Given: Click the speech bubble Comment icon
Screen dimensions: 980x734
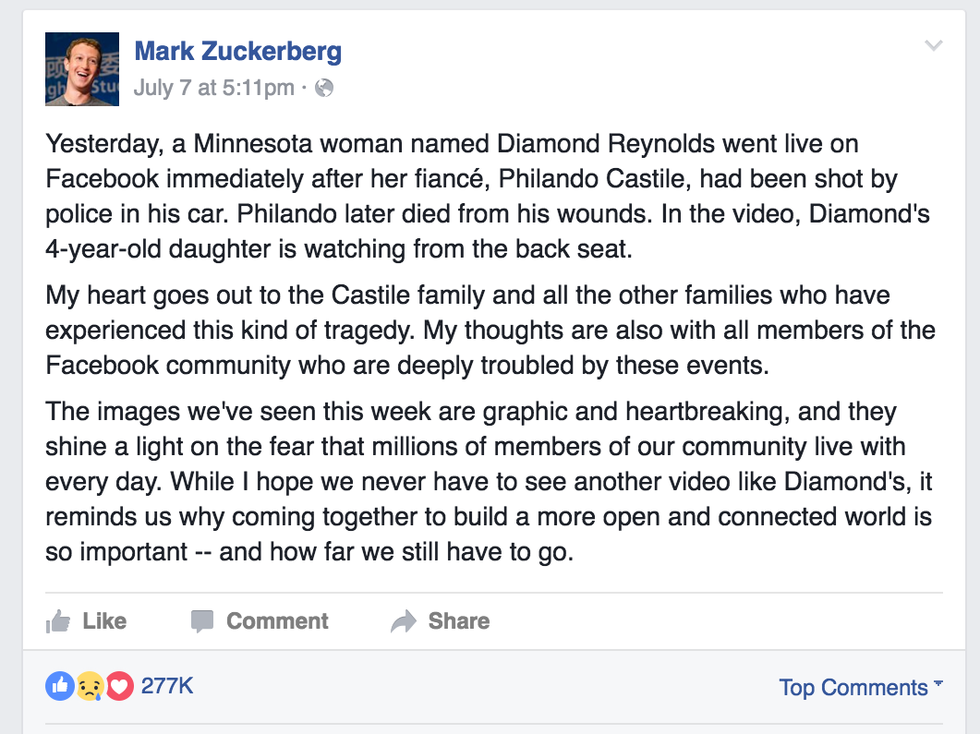Looking at the screenshot, I should pos(202,621).
